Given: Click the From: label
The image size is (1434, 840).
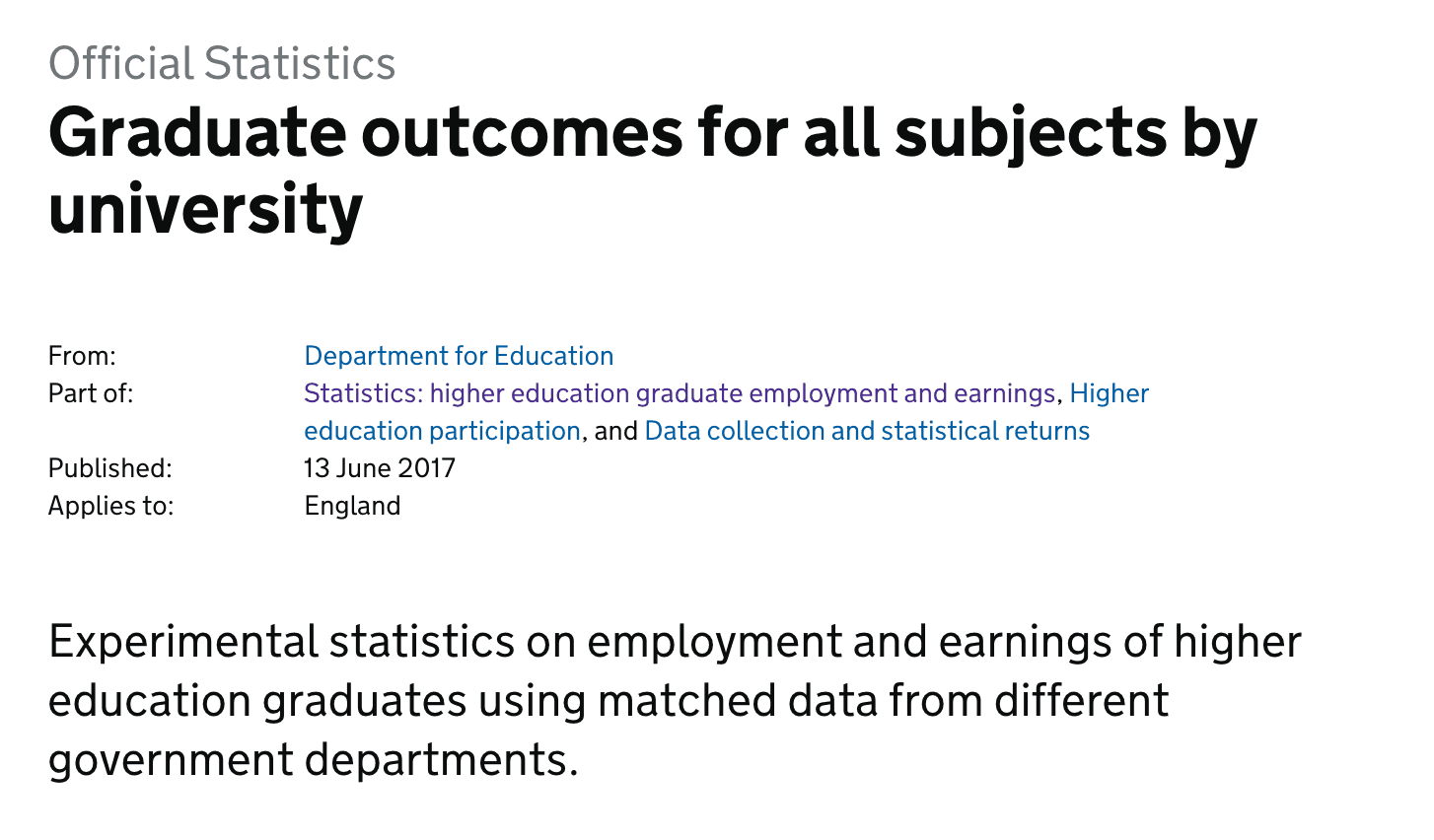Looking at the screenshot, I should click(82, 356).
